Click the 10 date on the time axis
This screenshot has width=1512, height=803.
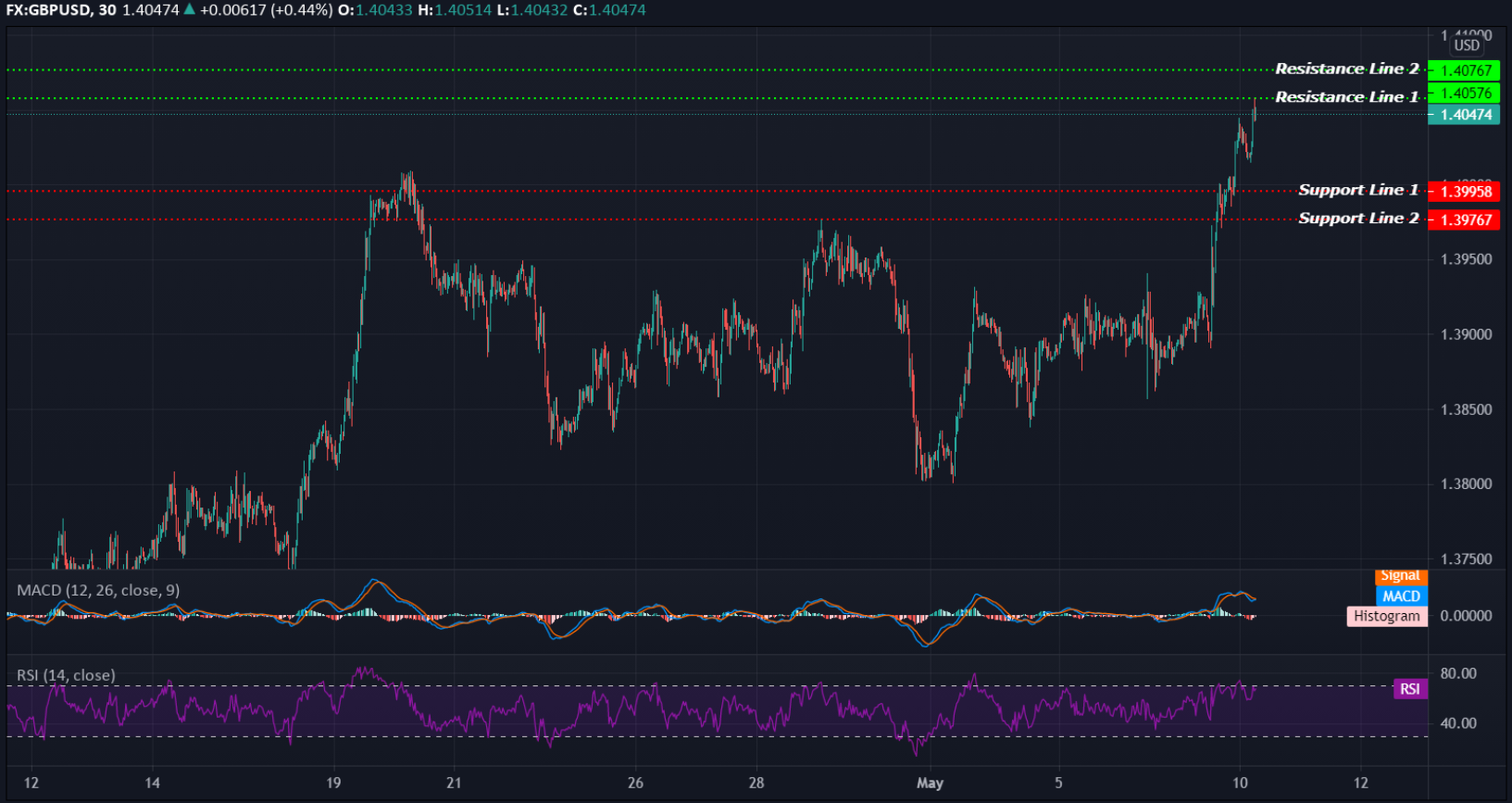(x=1240, y=783)
